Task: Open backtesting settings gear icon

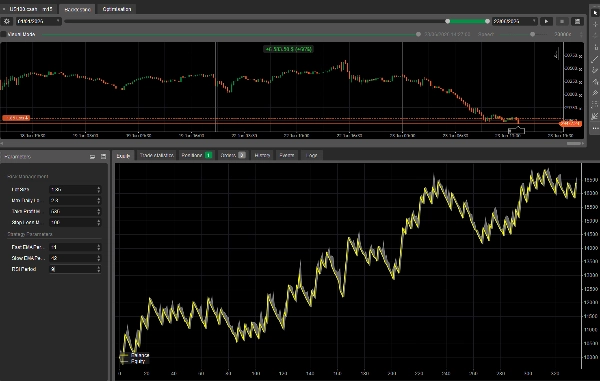Action: pyautogui.click(x=7, y=21)
